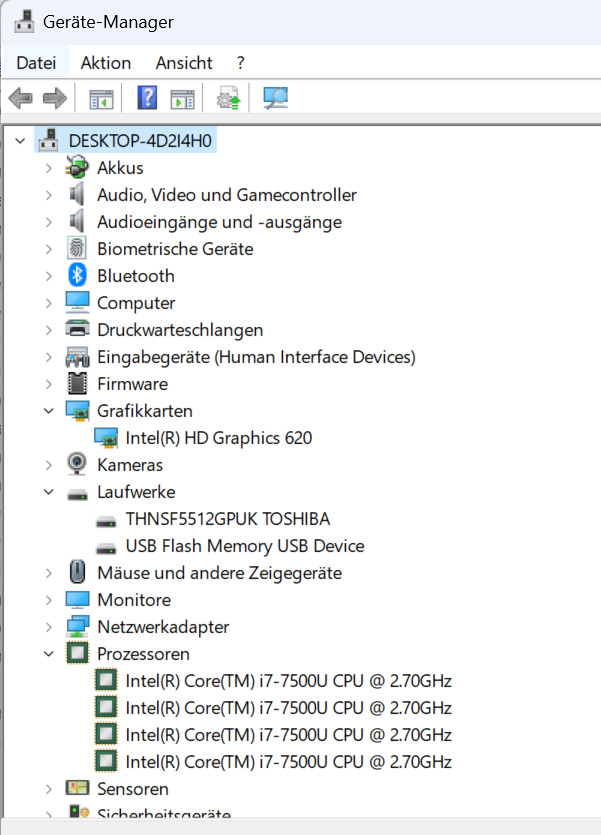Click the Computer category monitor icon
The height and width of the screenshot is (835, 601).
(77, 302)
